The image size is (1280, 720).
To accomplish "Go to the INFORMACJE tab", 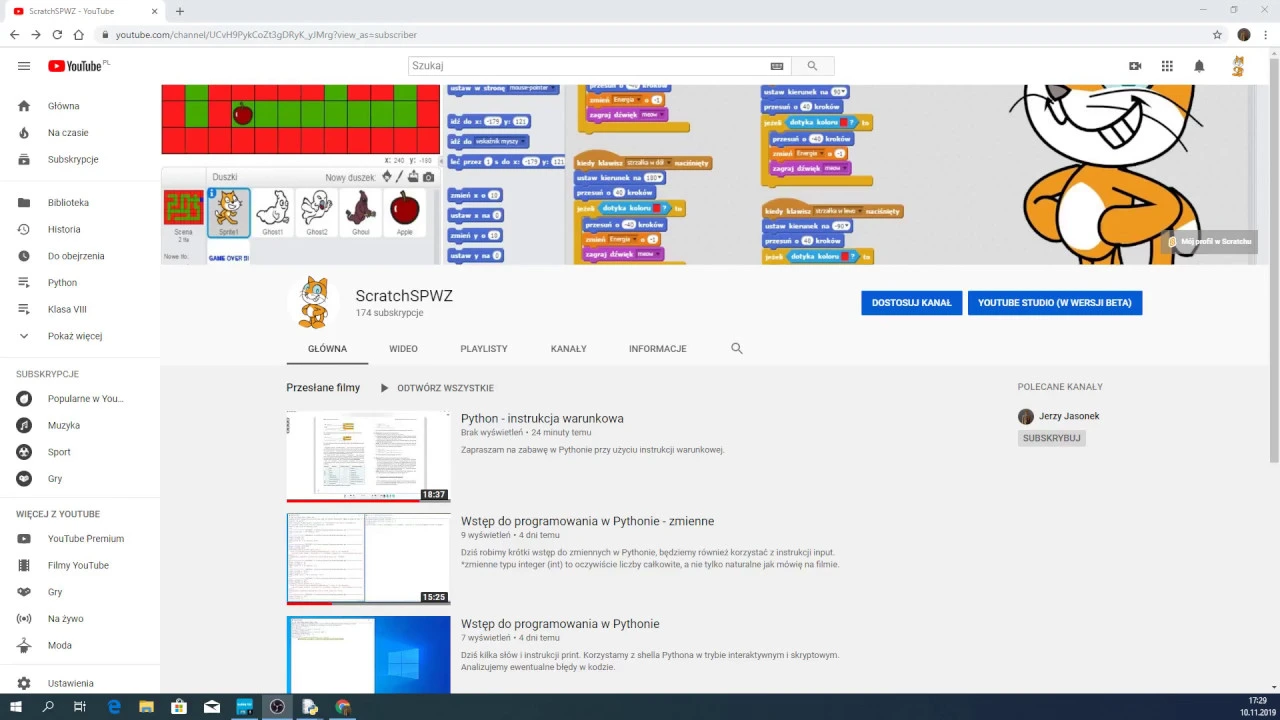I will (x=657, y=349).
